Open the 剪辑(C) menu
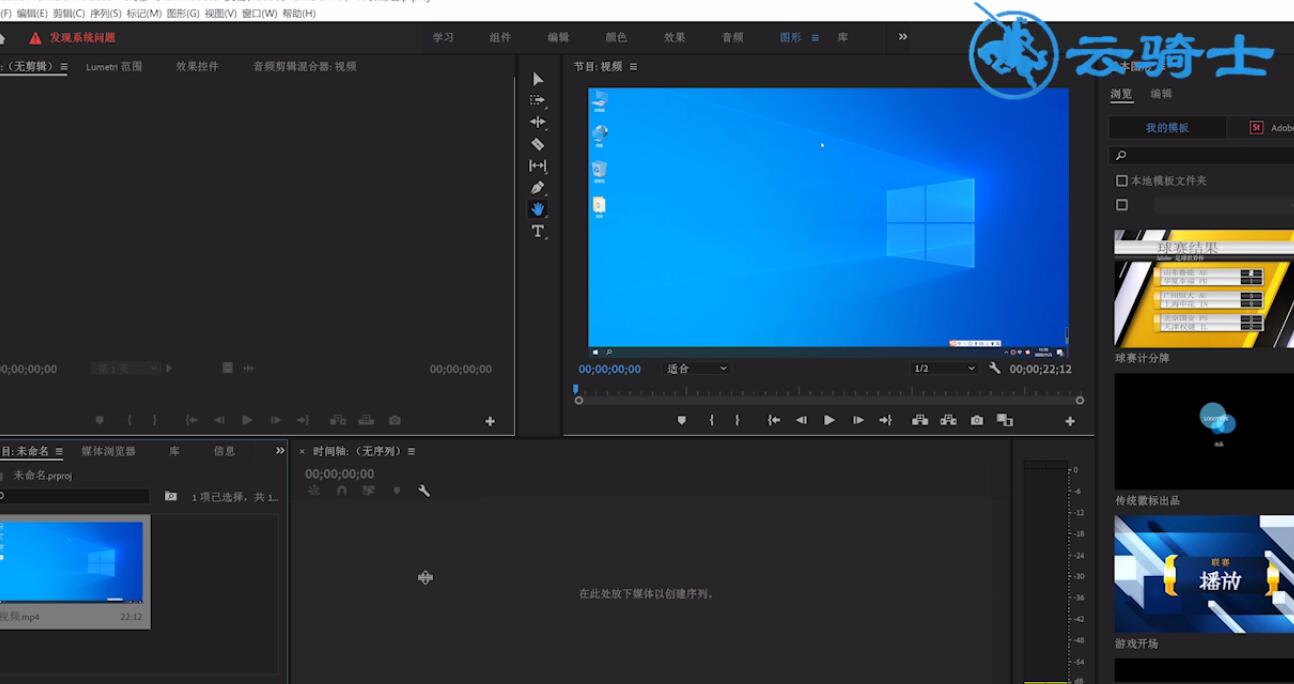Viewport: 1294px width, 684px height. click(x=69, y=14)
